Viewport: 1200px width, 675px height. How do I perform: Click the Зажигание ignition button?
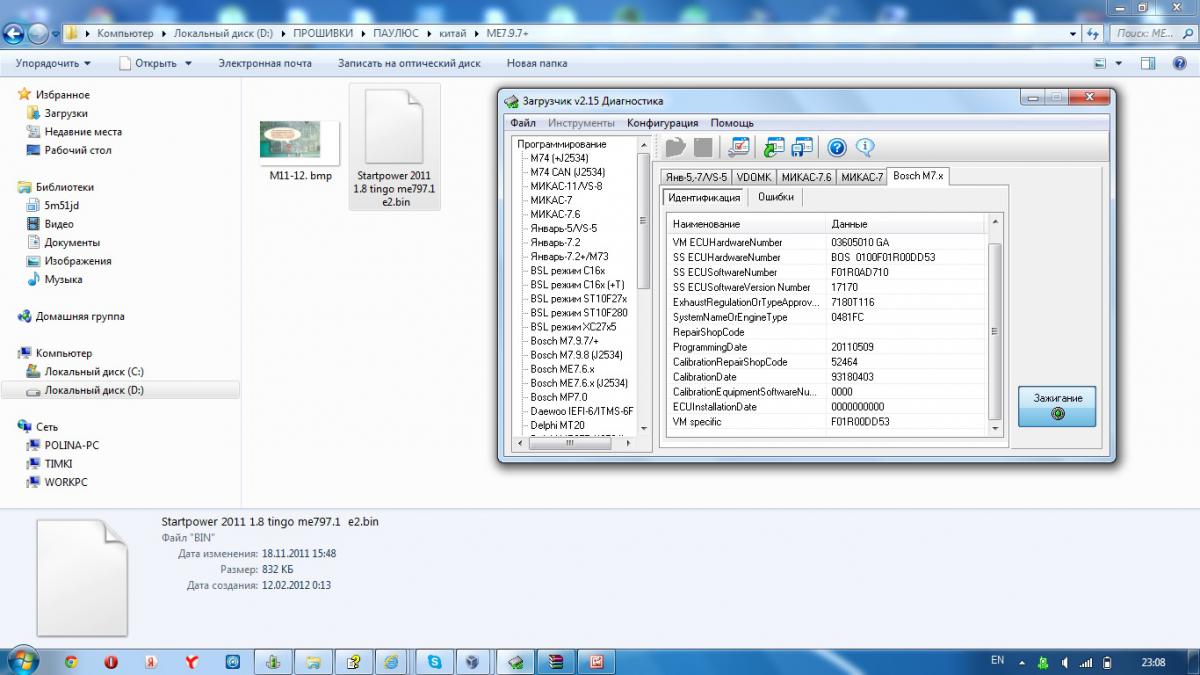coord(1058,405)
